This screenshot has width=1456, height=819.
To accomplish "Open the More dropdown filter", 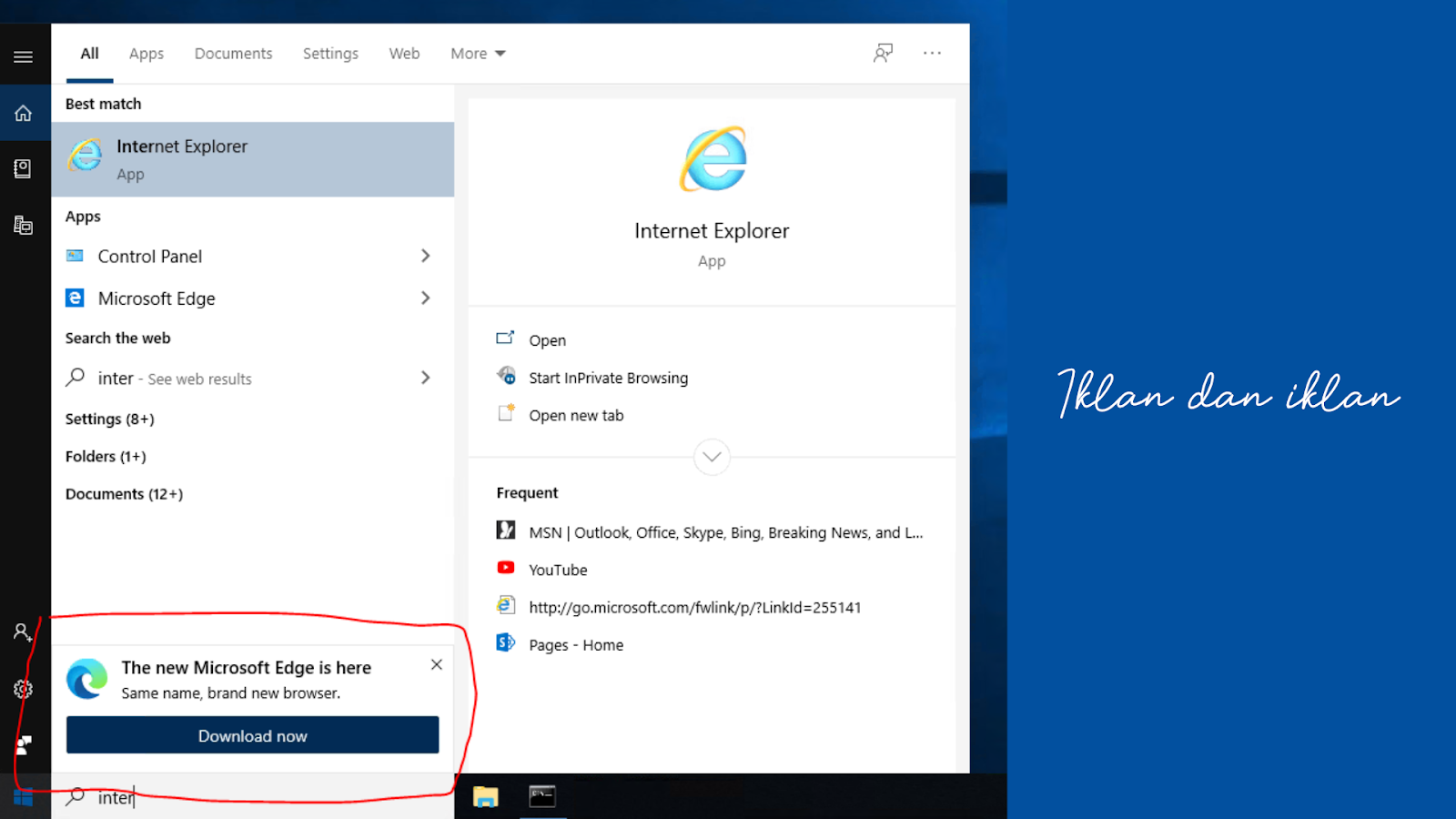I will point(478,54).
